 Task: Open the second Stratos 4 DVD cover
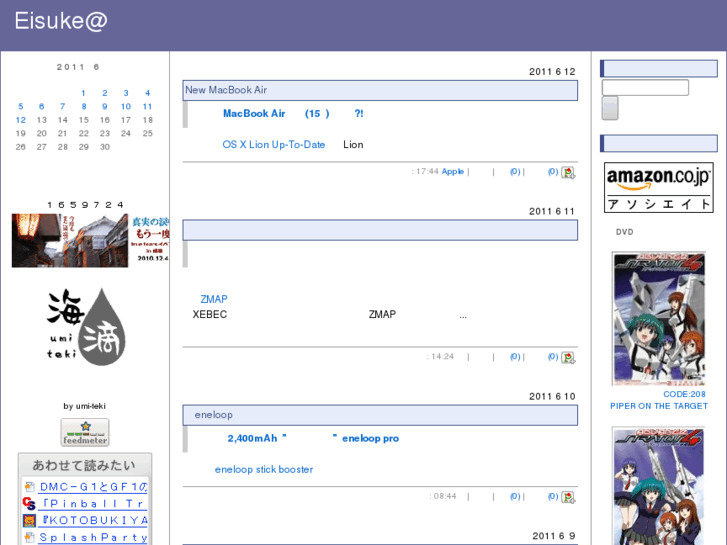coord(659,486)
